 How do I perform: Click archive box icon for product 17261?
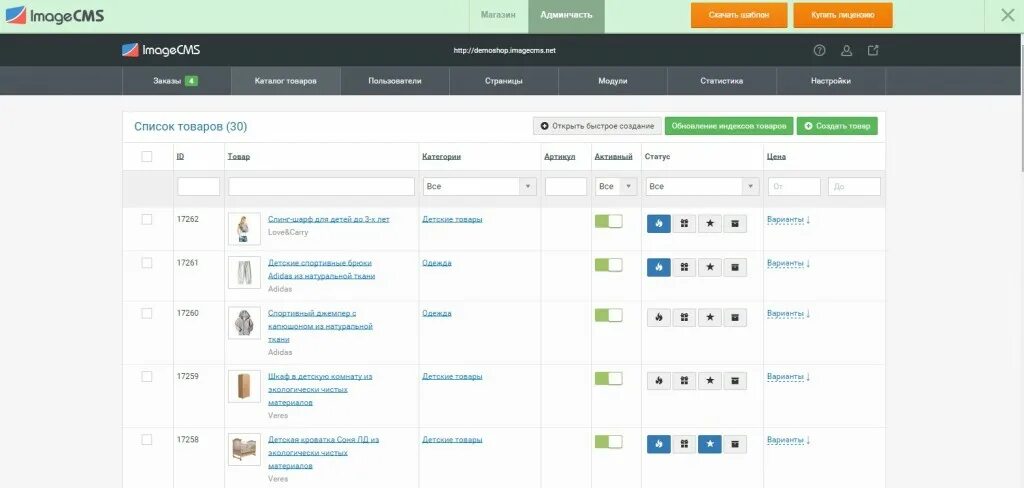[x=735, y=267]
